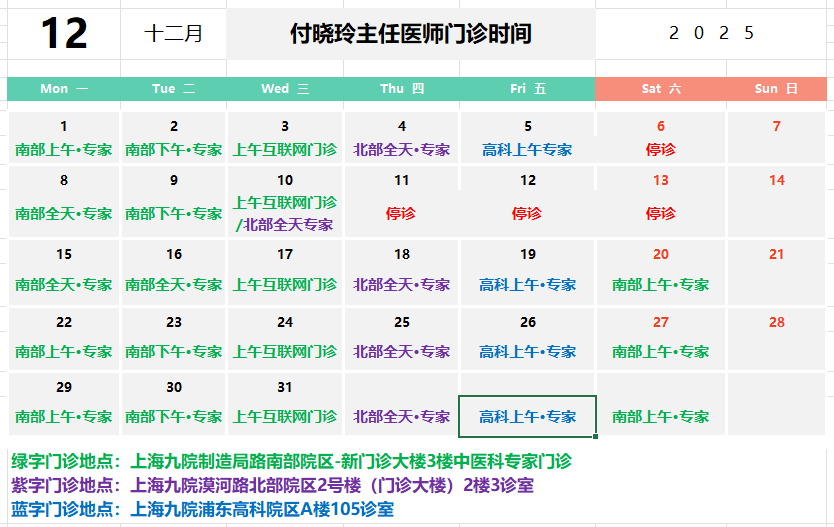Select the 十二月 month label cell
The width and height of the screenshot is (834, 527).
pos(173,34)
